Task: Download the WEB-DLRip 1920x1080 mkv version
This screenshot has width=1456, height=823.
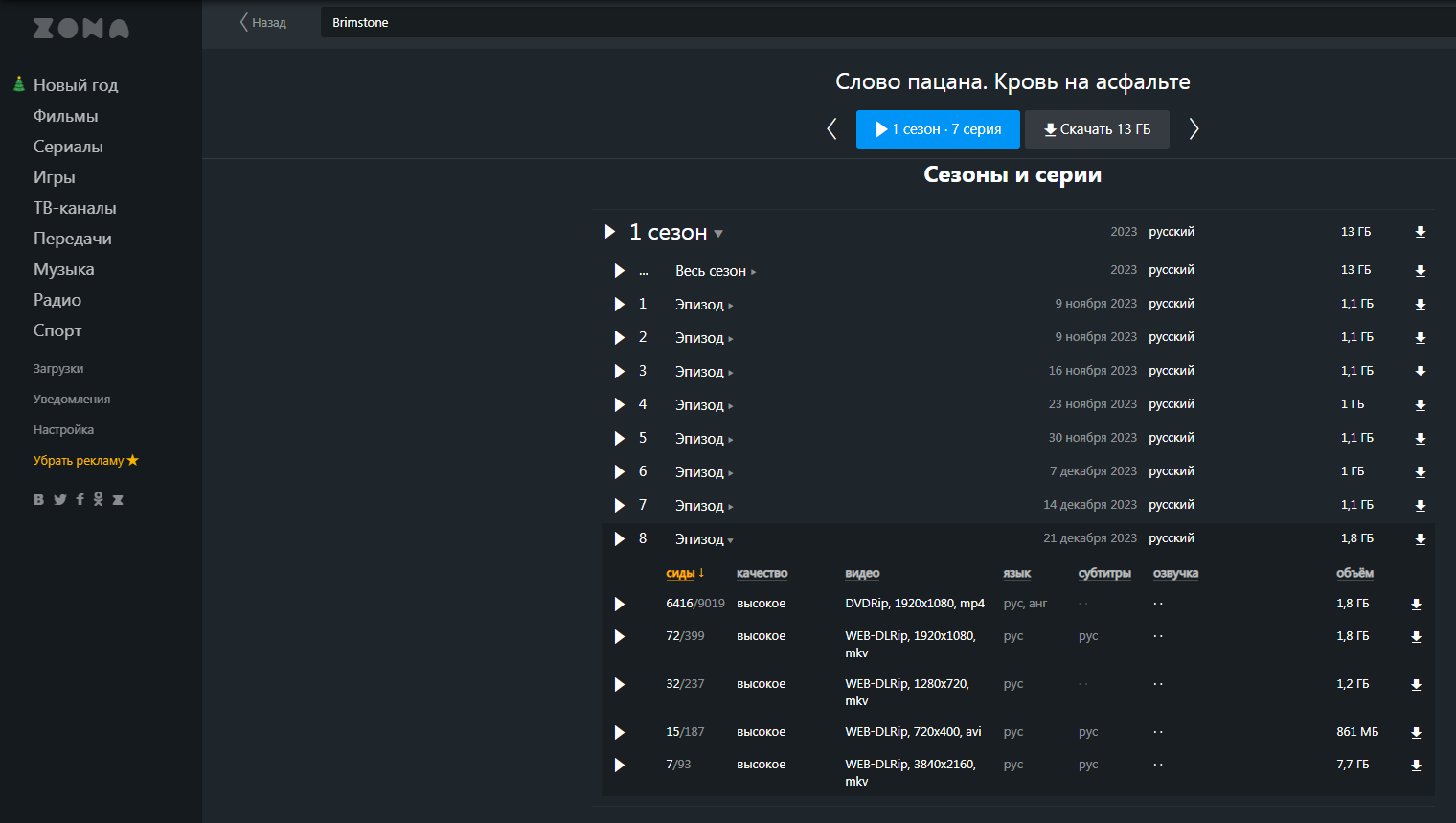Action: pyautogui.click(x=1416, y=637)
